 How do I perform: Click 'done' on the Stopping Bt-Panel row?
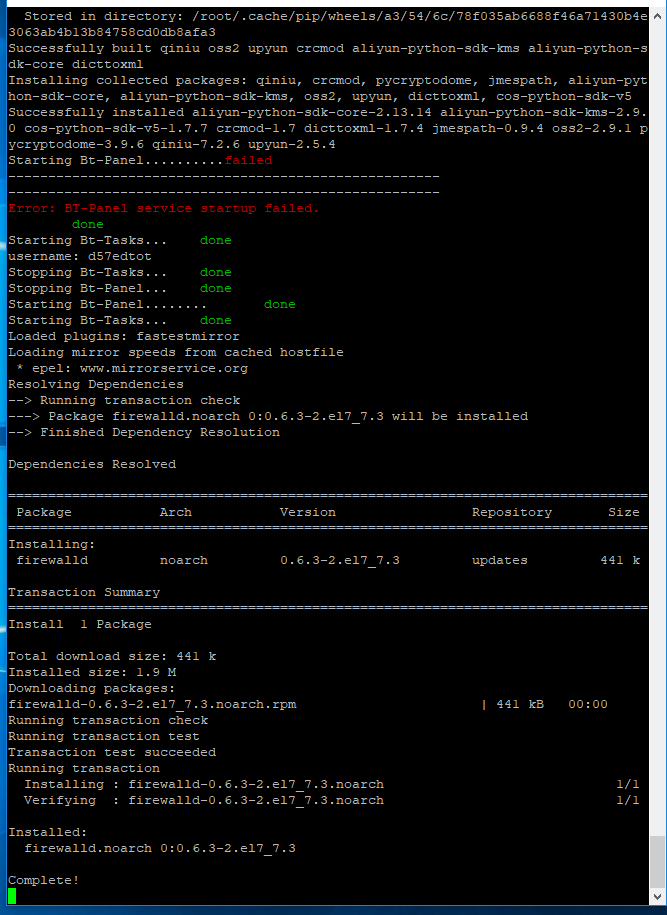coord(215,288)
